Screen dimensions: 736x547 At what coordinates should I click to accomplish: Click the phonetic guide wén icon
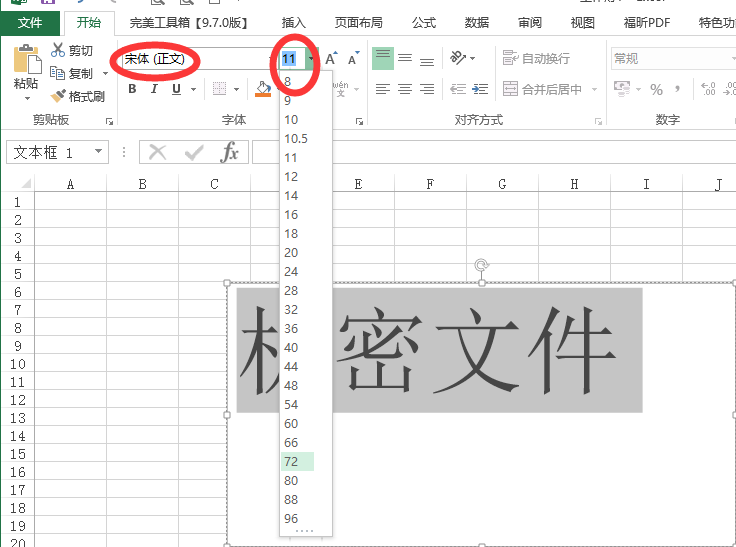pyautogui.click(x=341, y=89)
